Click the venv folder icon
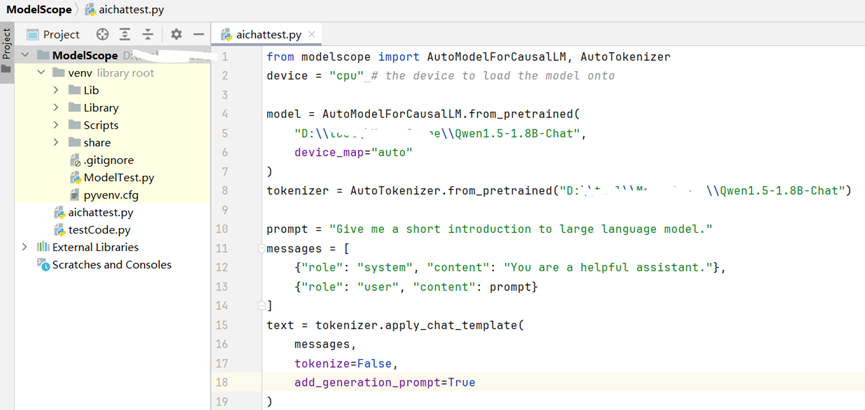The image size is (865, 410). pyautogui.click(x=58, y=73)
